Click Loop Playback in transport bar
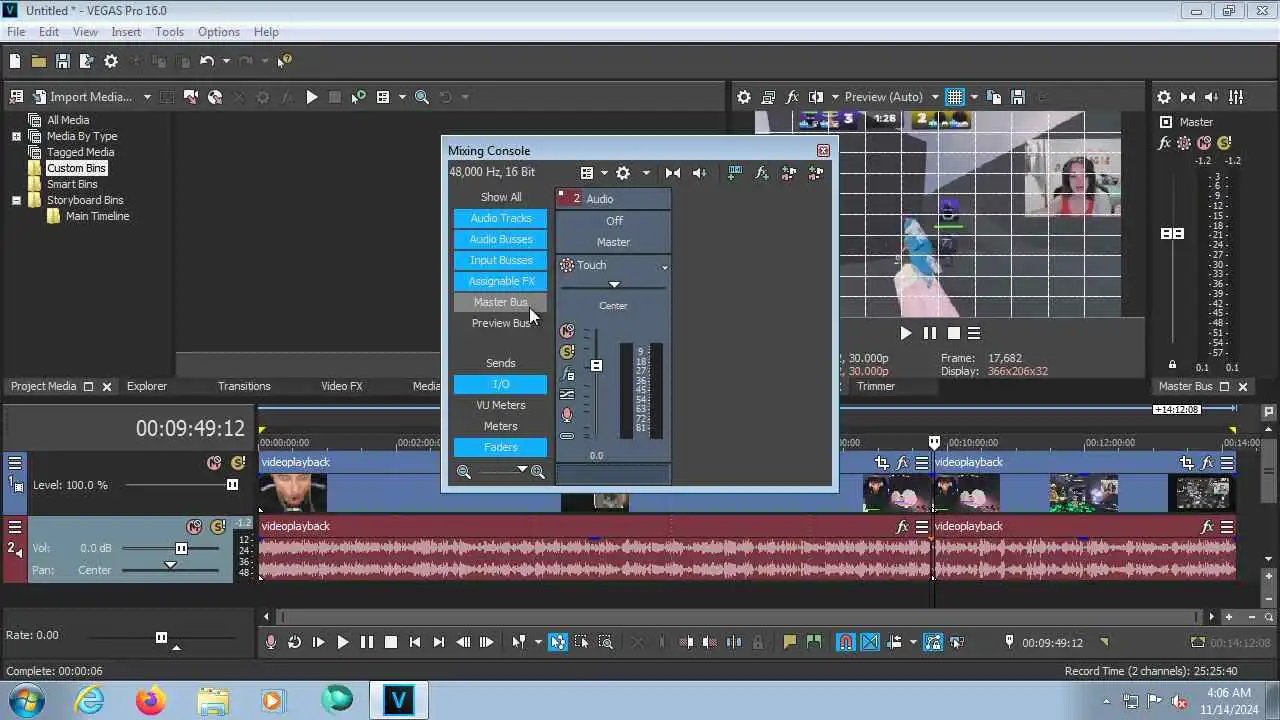 click(294, 643)
